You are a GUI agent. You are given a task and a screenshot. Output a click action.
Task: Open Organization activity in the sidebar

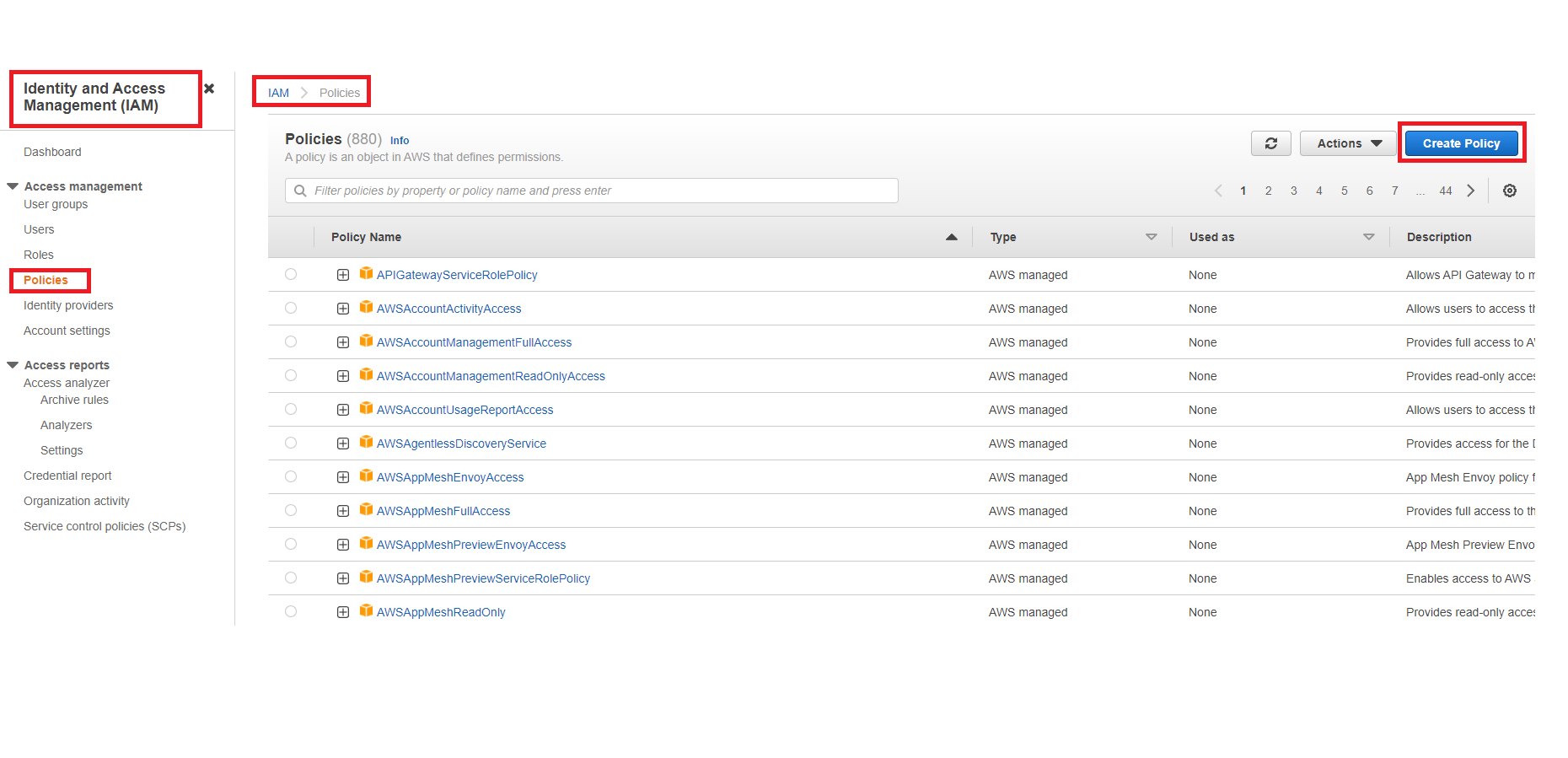pos(77,501)
